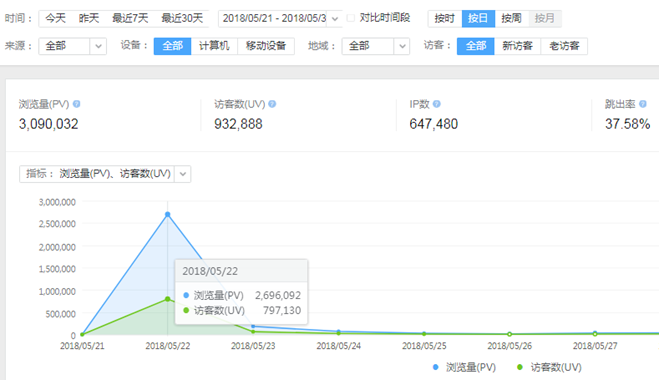Filter device by 移动设备
659x380 pixels.
click(x=266, y=46)
